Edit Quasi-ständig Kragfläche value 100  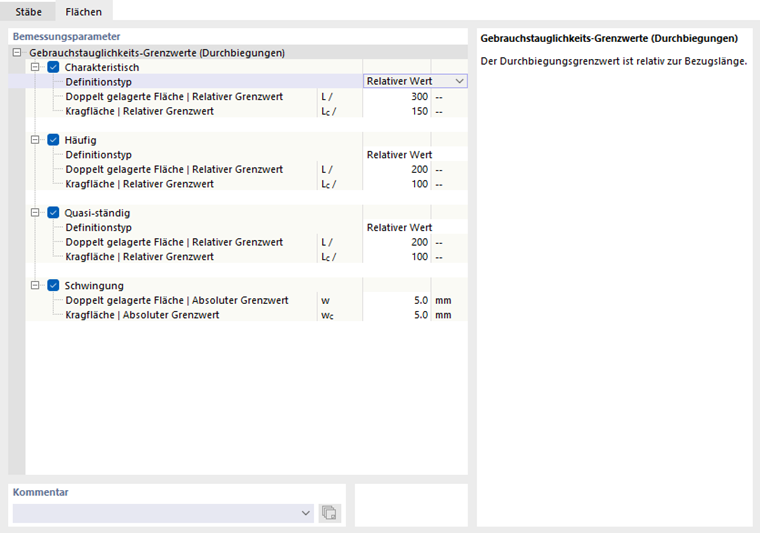pos(396,256)
